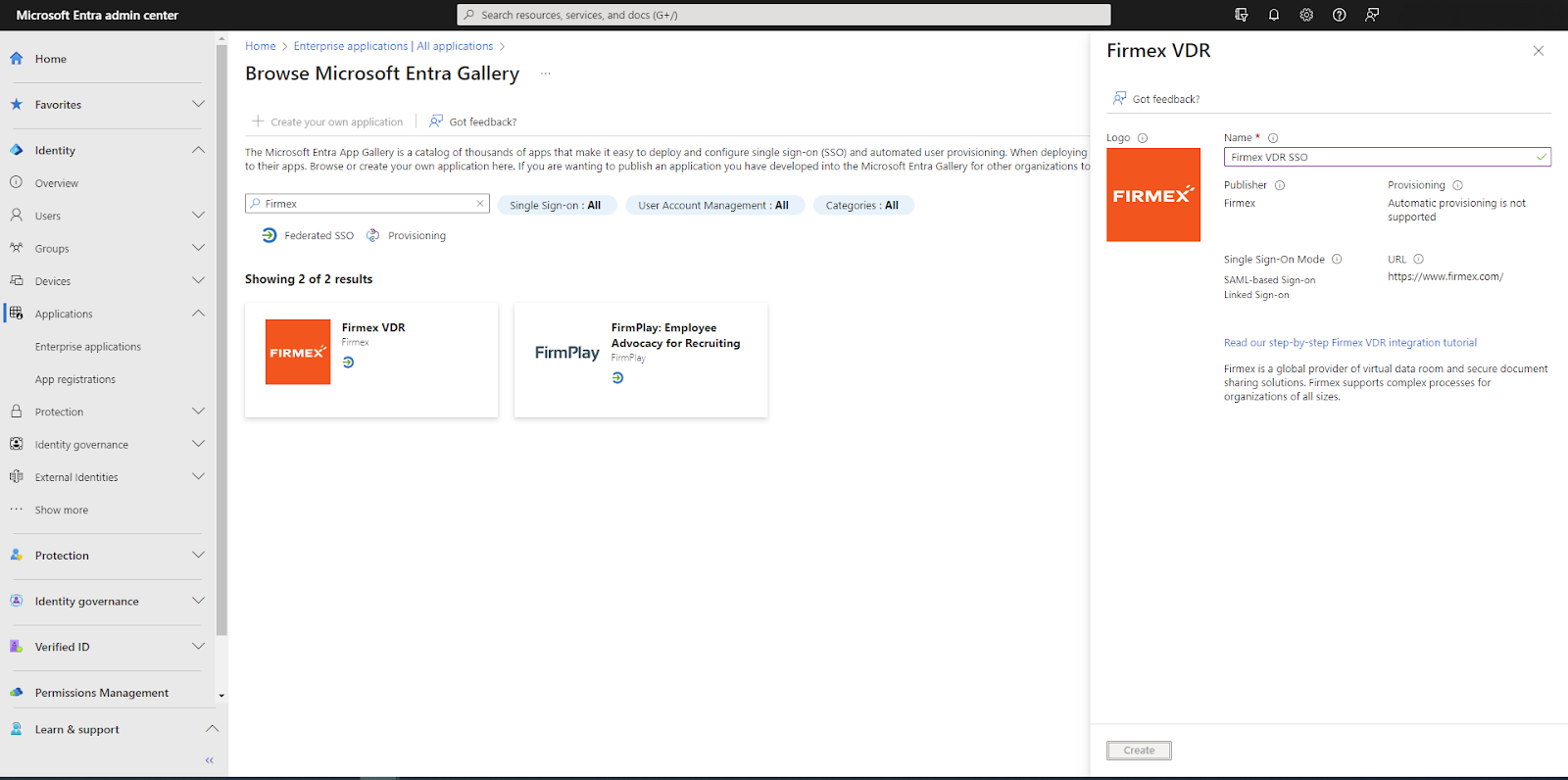Open Permissions Management menu item
1568x780 pixels.
102,693
